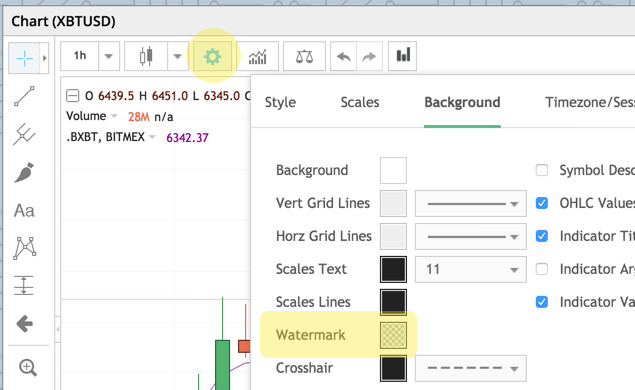Open the Background color swatch
Image resolution: width=635 pixels, height=390 pixels.
[x=393, y=170]
